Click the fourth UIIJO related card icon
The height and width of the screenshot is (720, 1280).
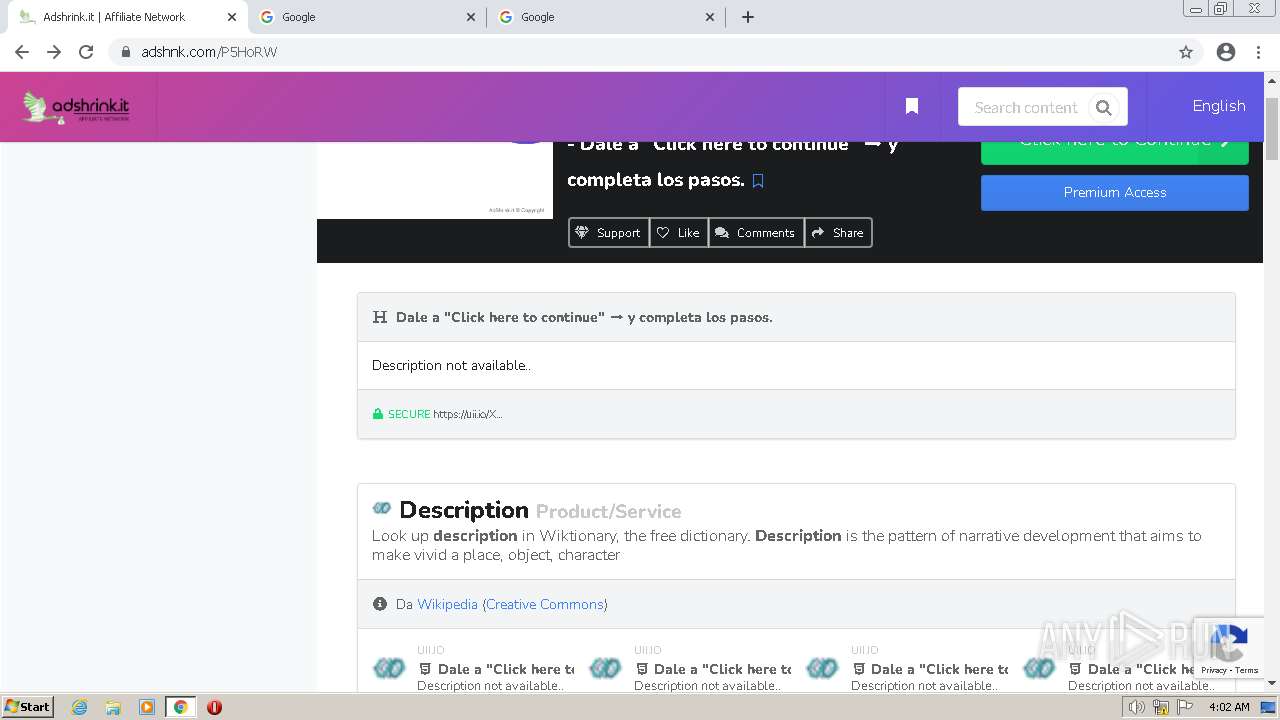coord(1039,668)
